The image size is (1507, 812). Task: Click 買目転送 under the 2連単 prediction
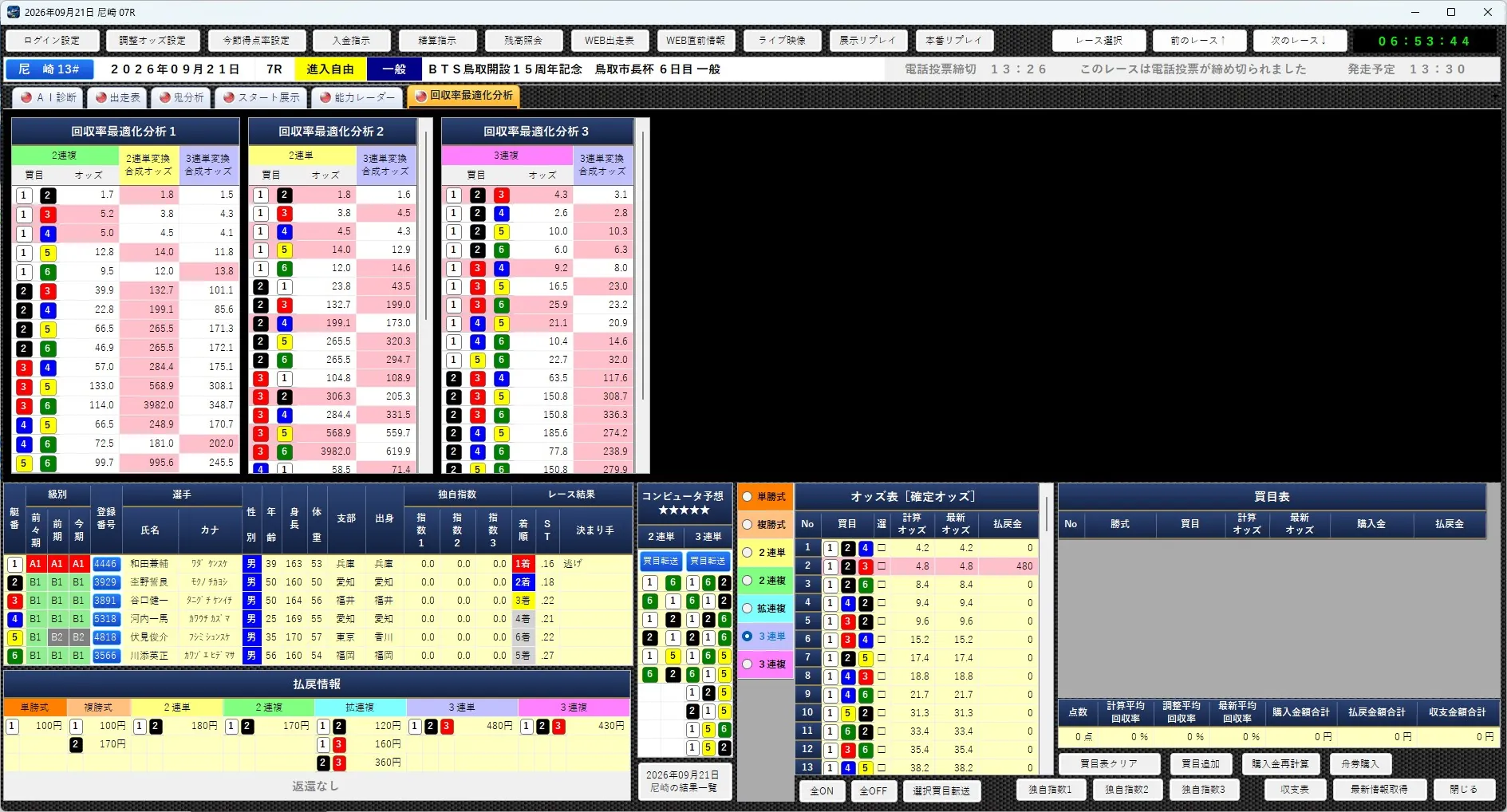[x=661, y=562]
